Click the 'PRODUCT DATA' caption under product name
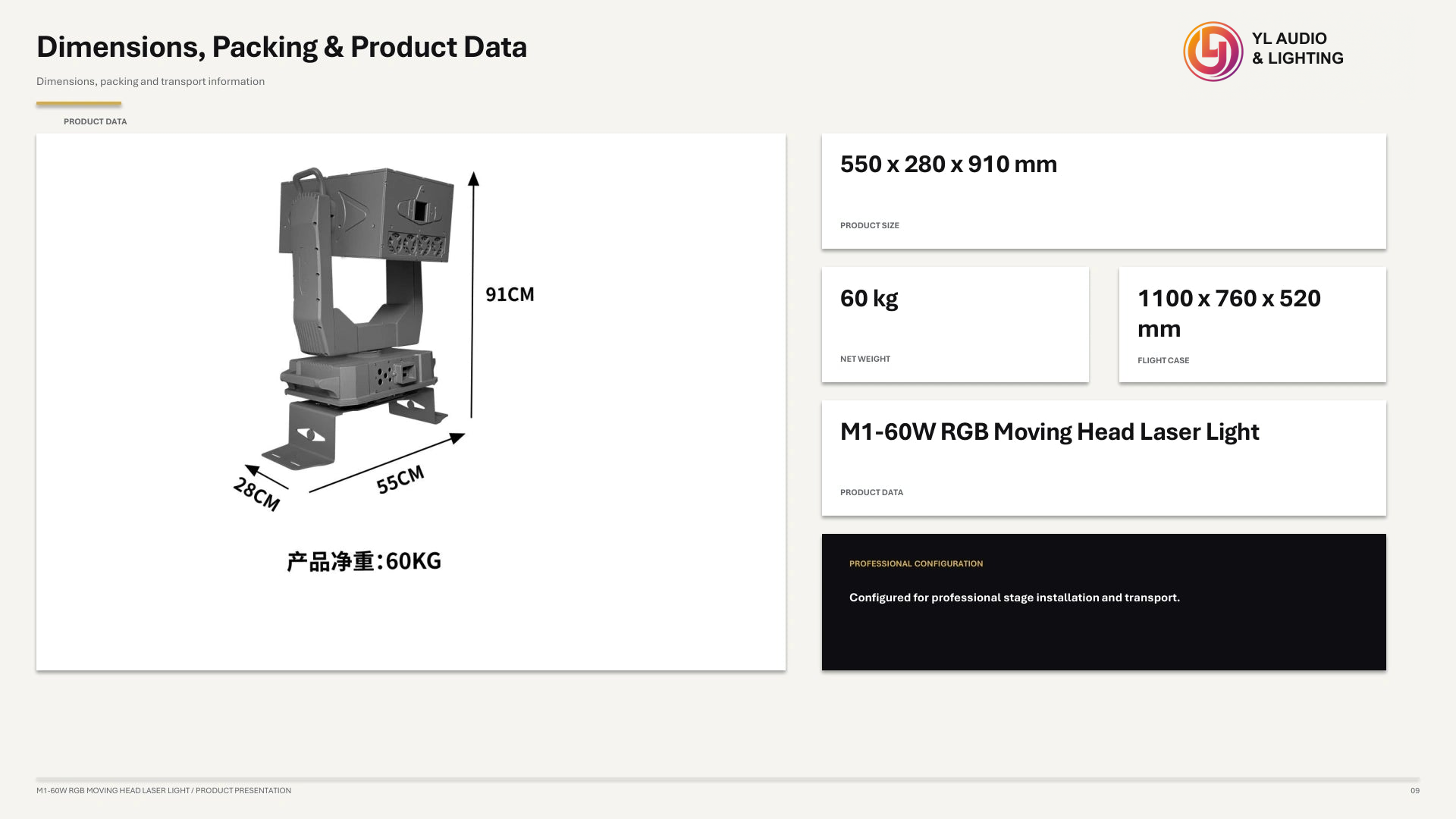Image resolution: width=1456 pixels, height=819 pixels. [x=871, y=492]
